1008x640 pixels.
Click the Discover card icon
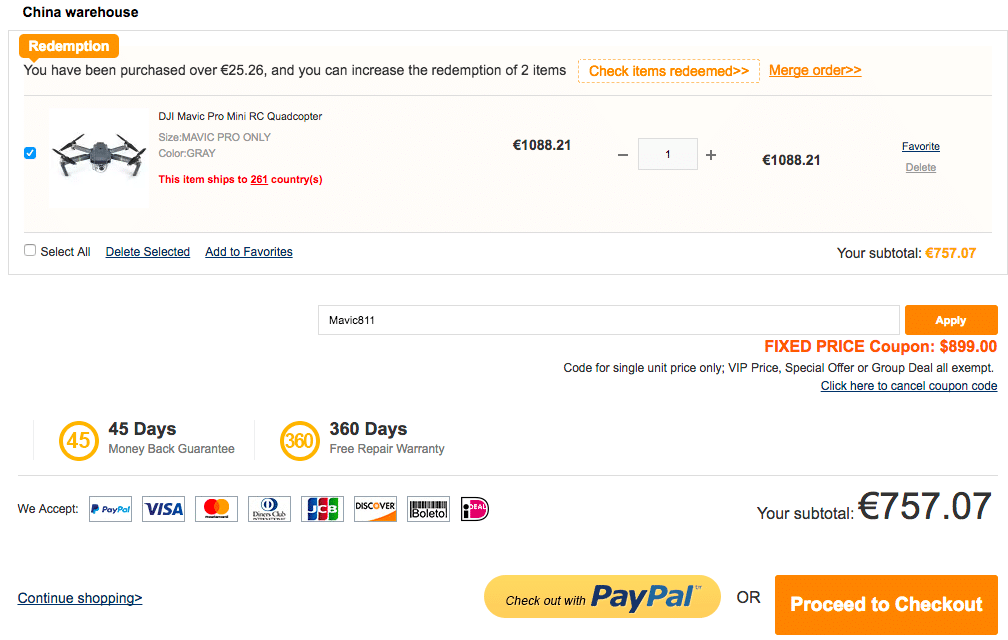(x=375, y=509)
